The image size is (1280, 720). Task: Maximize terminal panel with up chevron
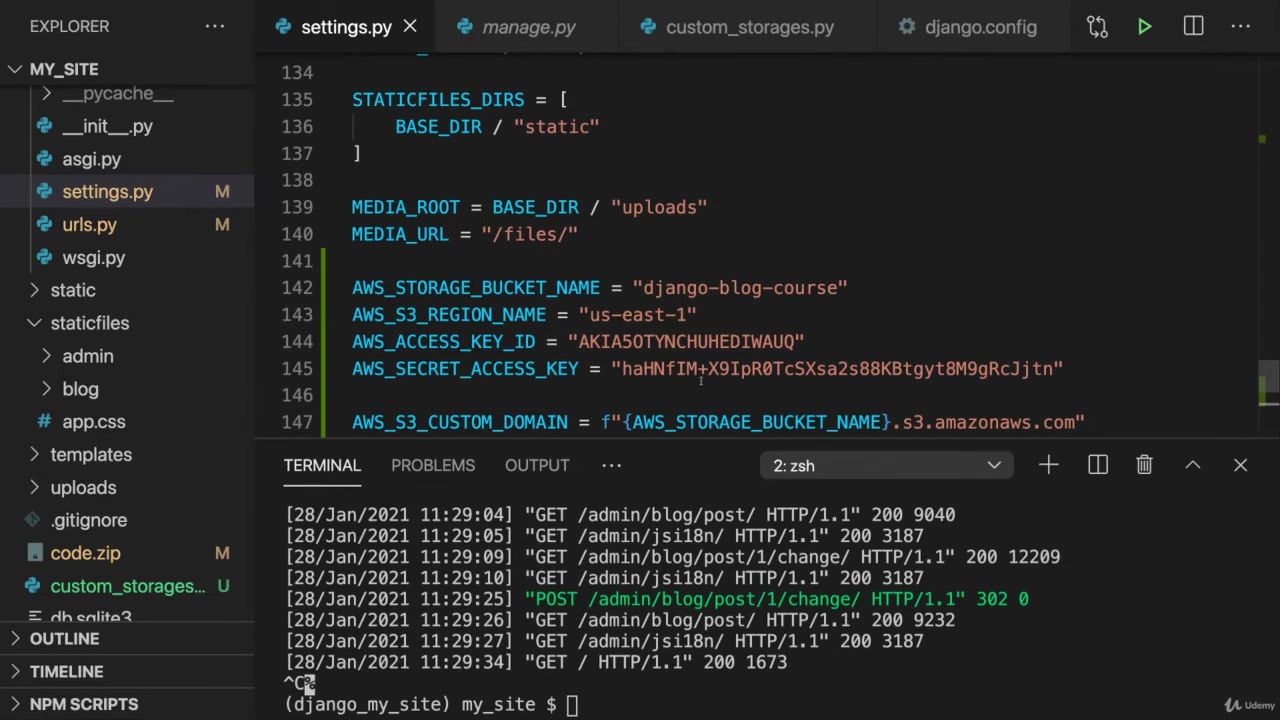tap(1192, 465)
